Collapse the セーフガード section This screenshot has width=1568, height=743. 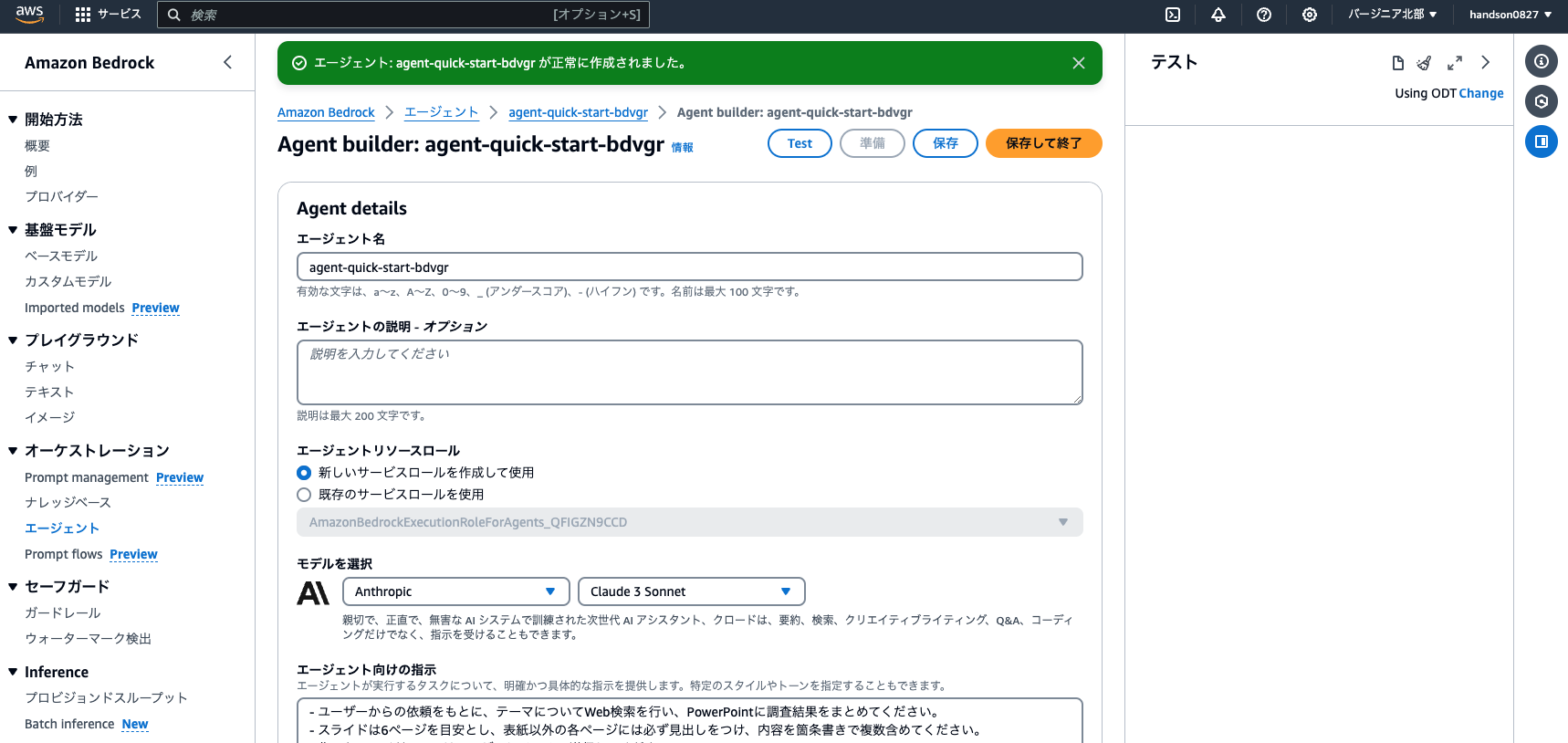click(13, 587)
